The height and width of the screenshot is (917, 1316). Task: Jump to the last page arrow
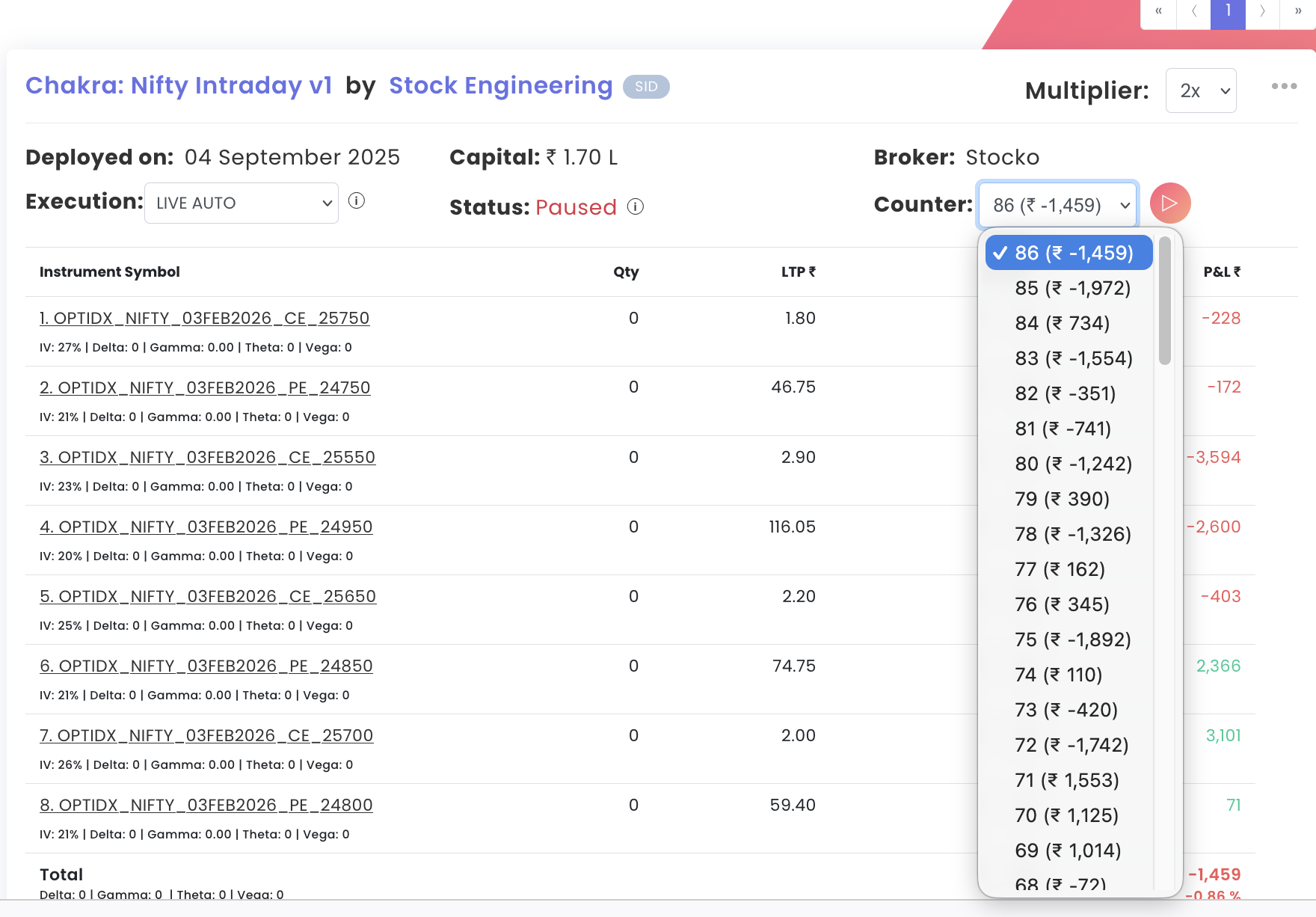click(1298, 11)
